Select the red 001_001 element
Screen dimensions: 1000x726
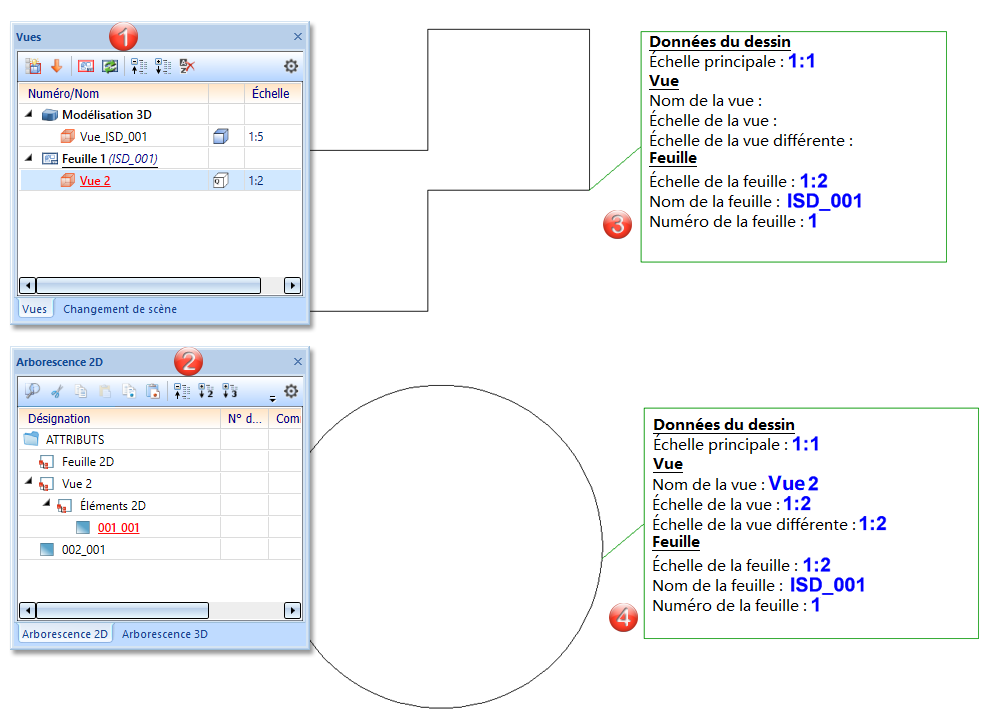pos(119,528)
